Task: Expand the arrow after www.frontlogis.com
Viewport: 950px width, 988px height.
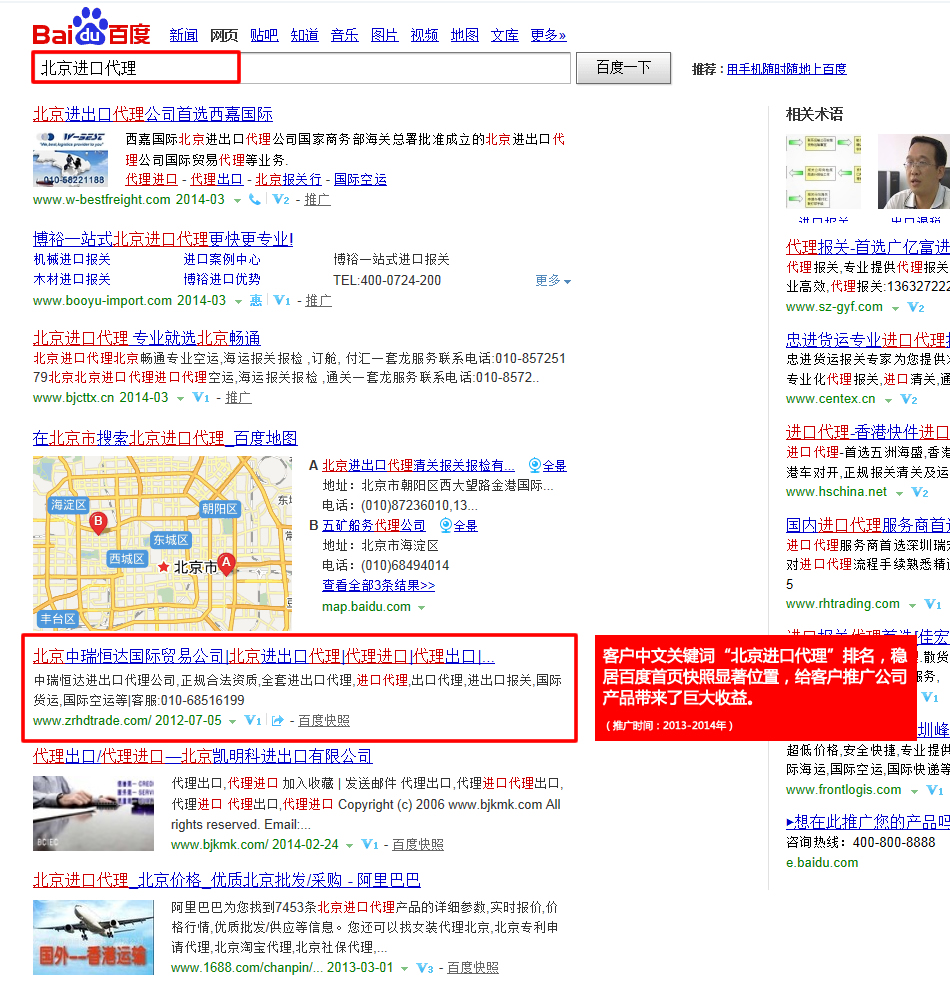Action: click(x=915, y=791)
